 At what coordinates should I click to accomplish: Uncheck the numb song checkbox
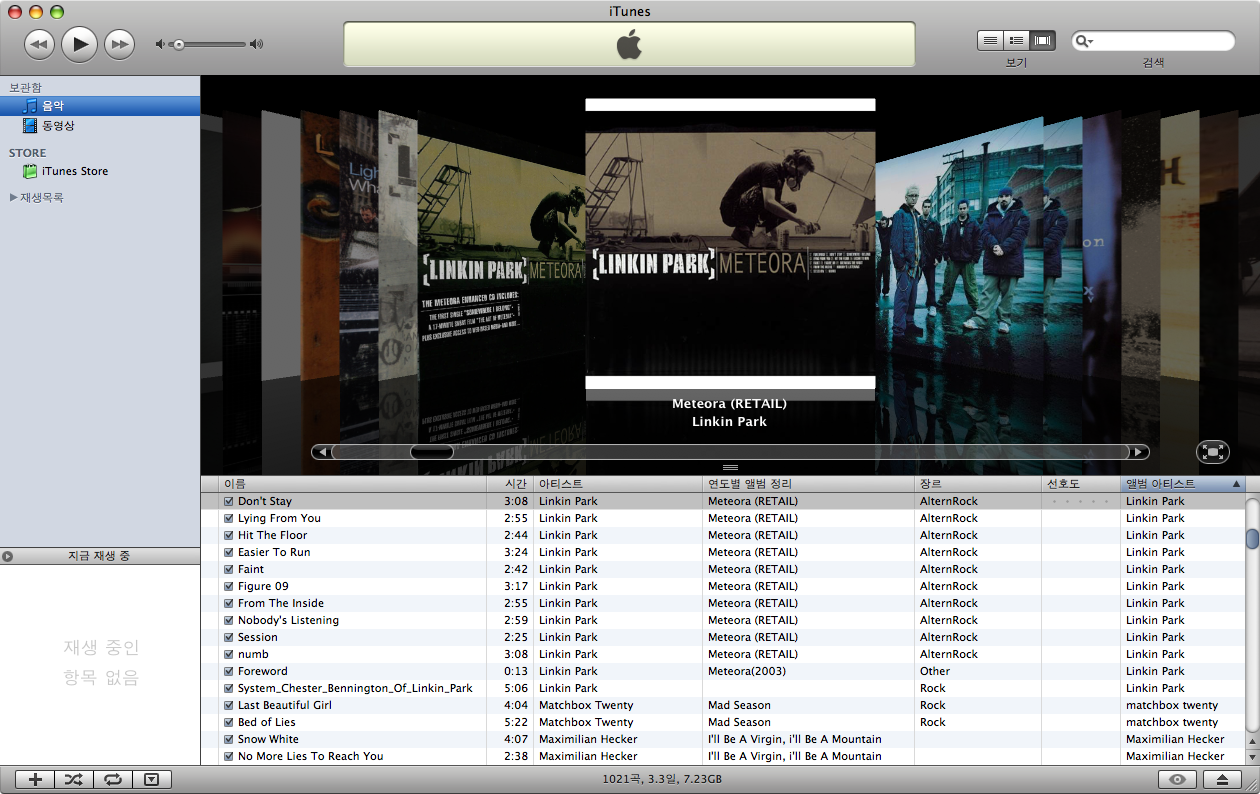pyautogui.click(x=229, y=654)
